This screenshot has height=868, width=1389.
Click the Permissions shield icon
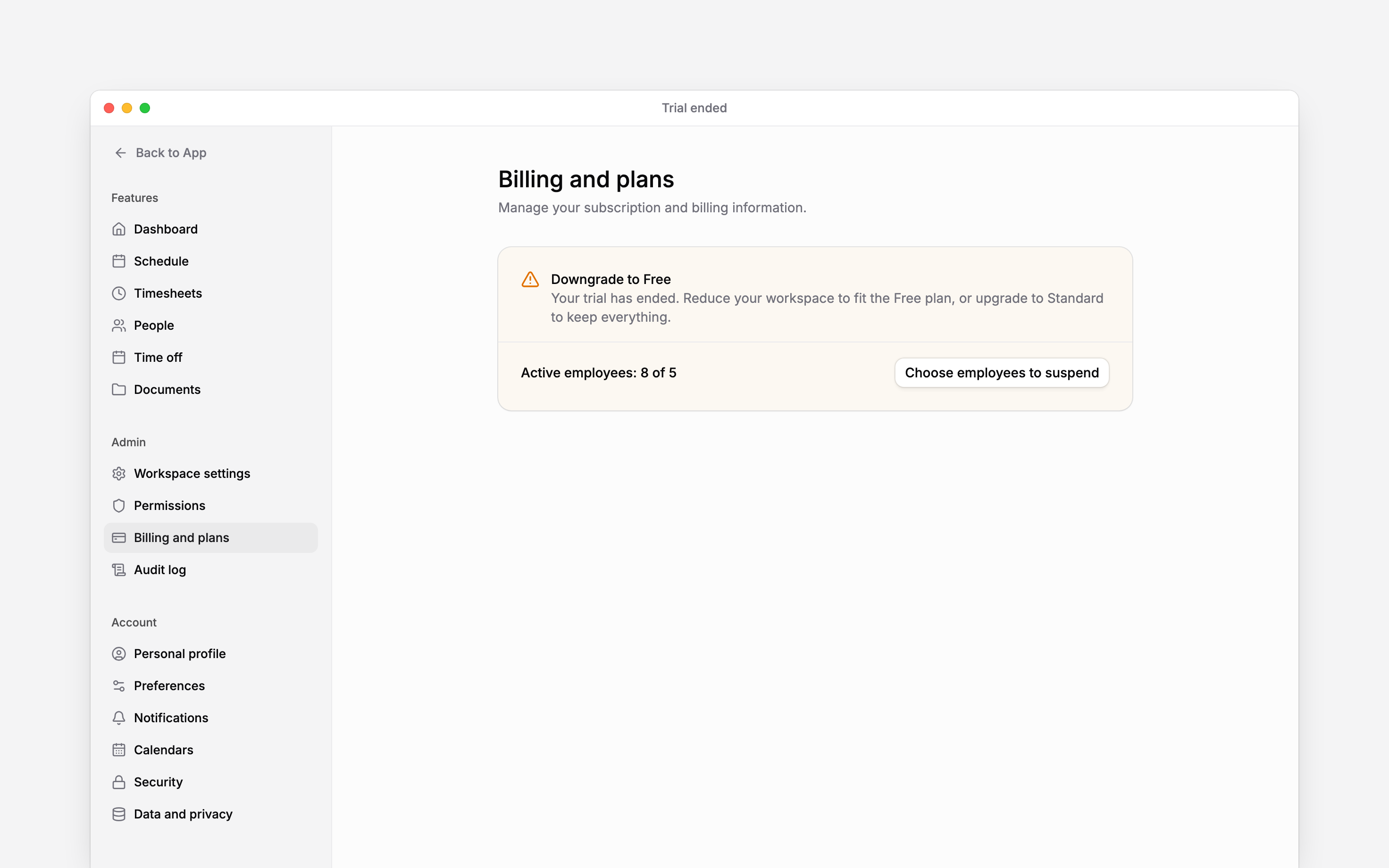(x=119, y=506)
